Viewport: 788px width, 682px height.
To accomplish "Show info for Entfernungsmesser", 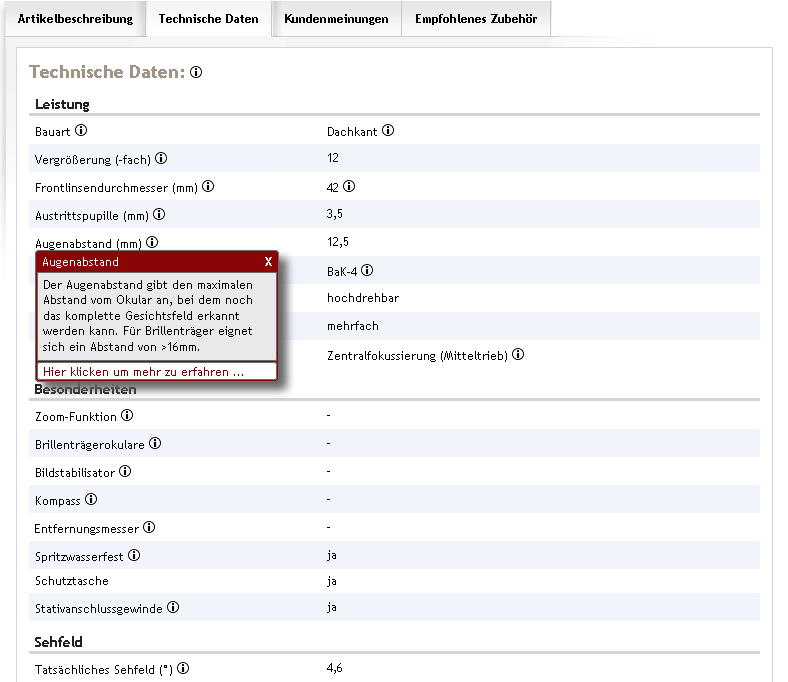I will tap(149, 527).
